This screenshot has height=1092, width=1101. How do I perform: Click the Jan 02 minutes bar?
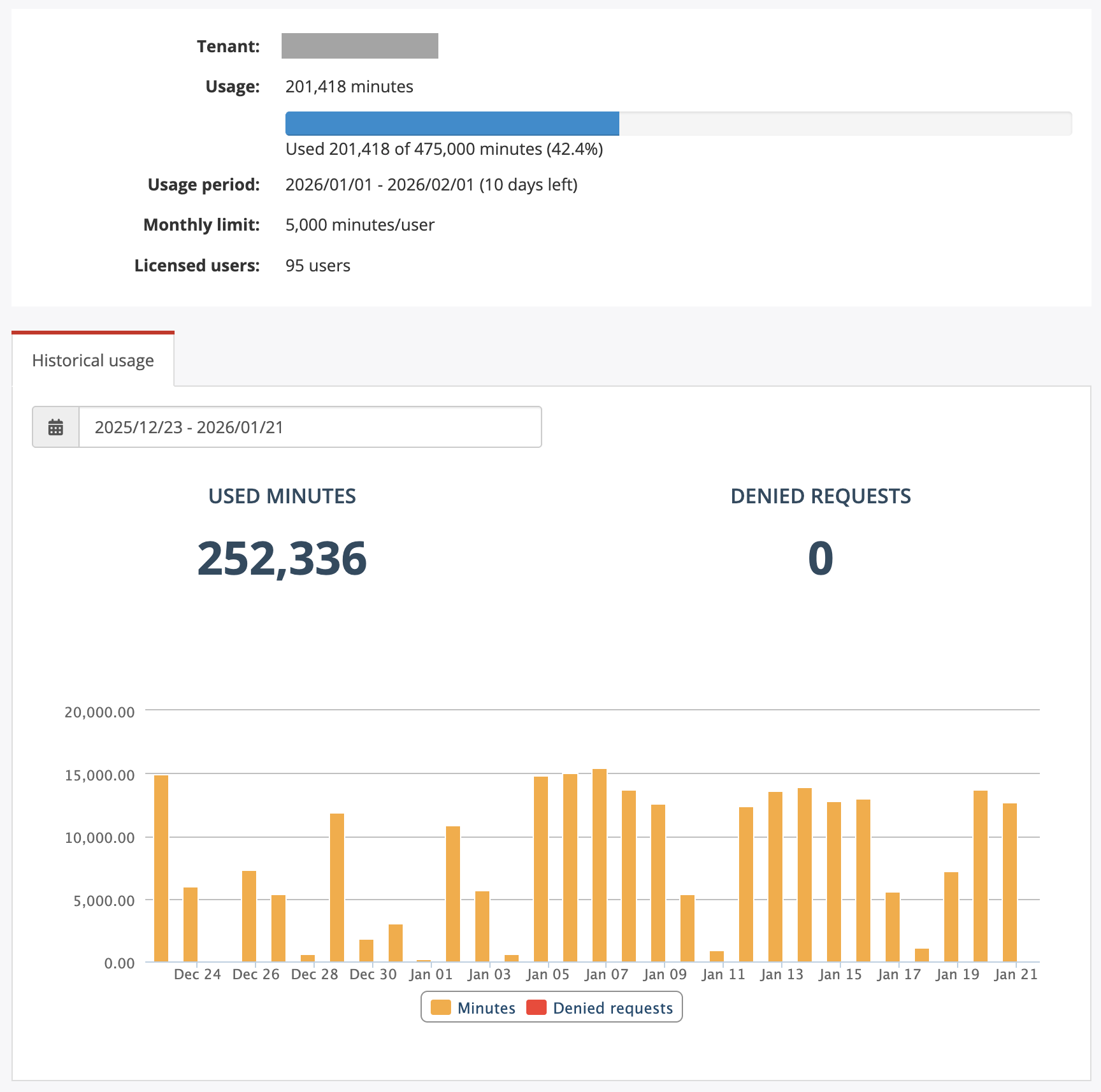[x=453, y=894]
